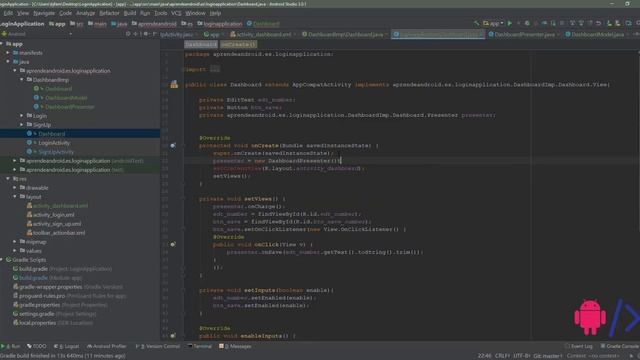Image resolution: width=640 pixels, height=360 pixels.
Task: Open the Refactor menu
Action: (109, 13)
